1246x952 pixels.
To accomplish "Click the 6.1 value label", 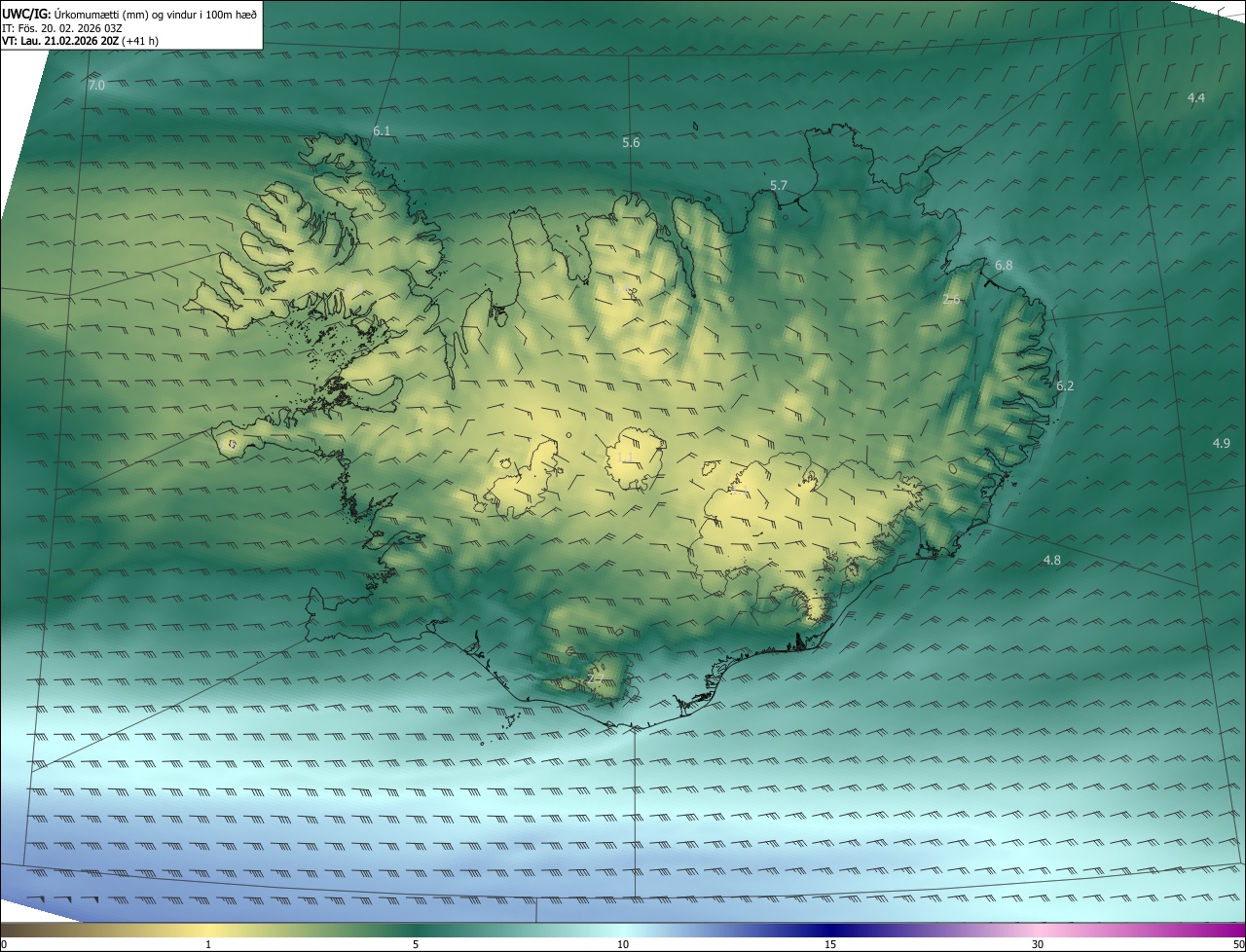I will [x=382, y=130].
